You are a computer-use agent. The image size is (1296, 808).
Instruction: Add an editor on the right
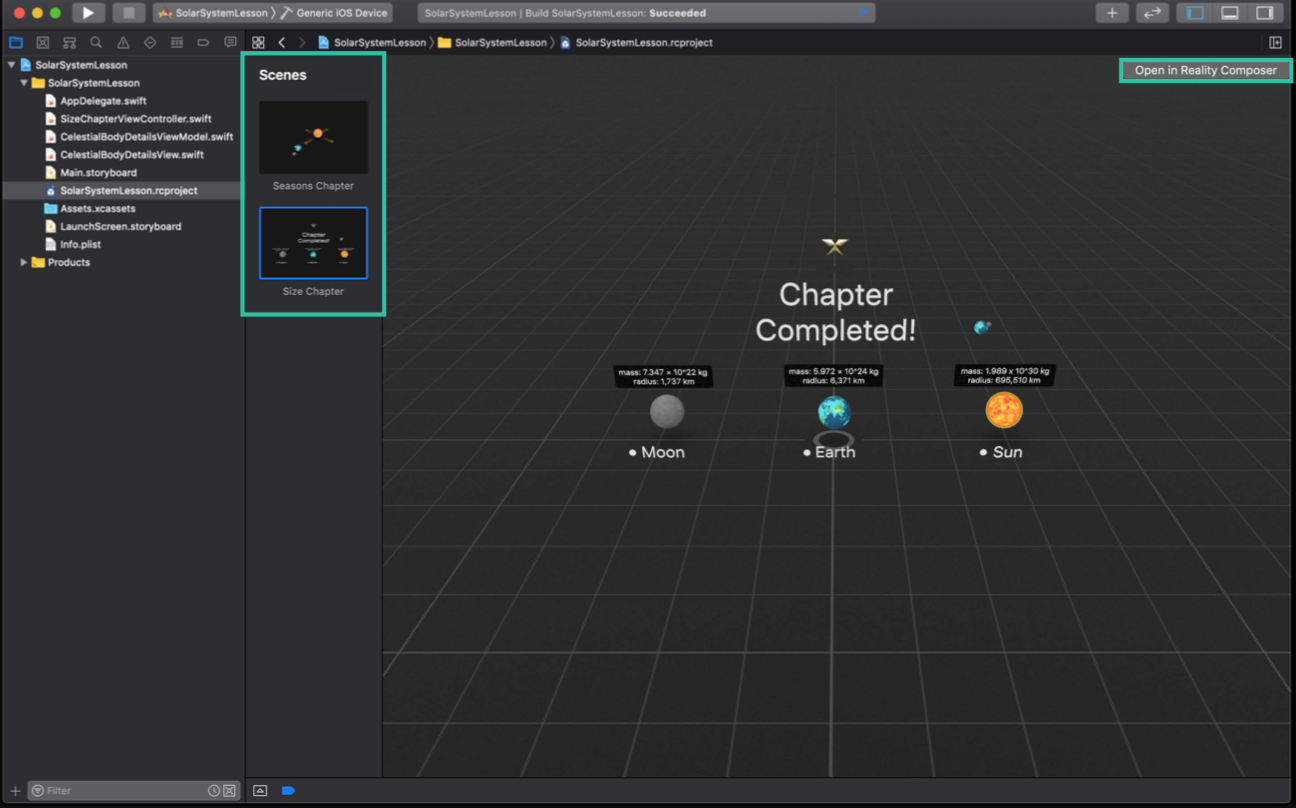point(1275,43)
